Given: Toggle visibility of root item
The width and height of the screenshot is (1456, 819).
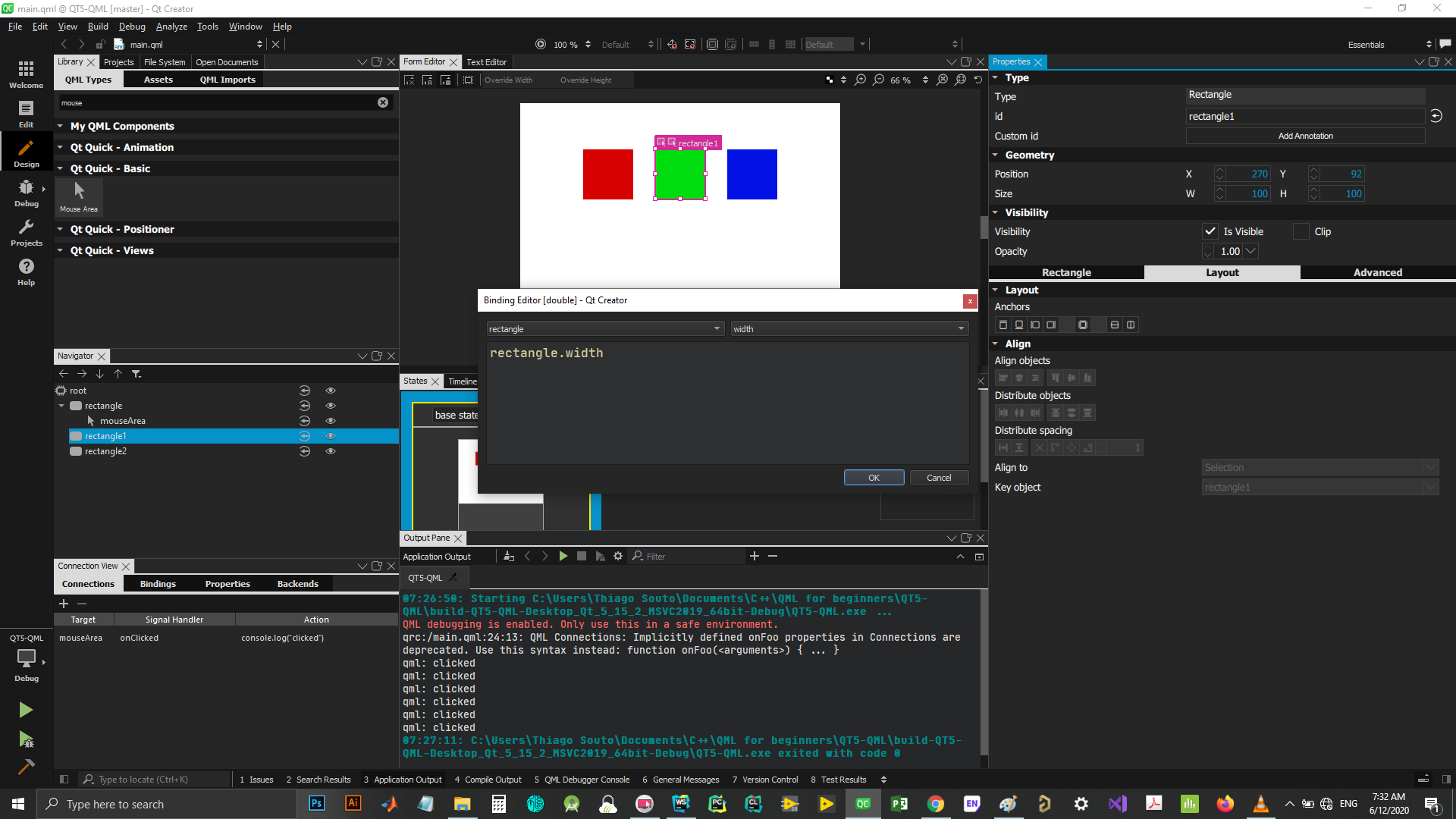Looking at the screenshot, I should point(331,391).
